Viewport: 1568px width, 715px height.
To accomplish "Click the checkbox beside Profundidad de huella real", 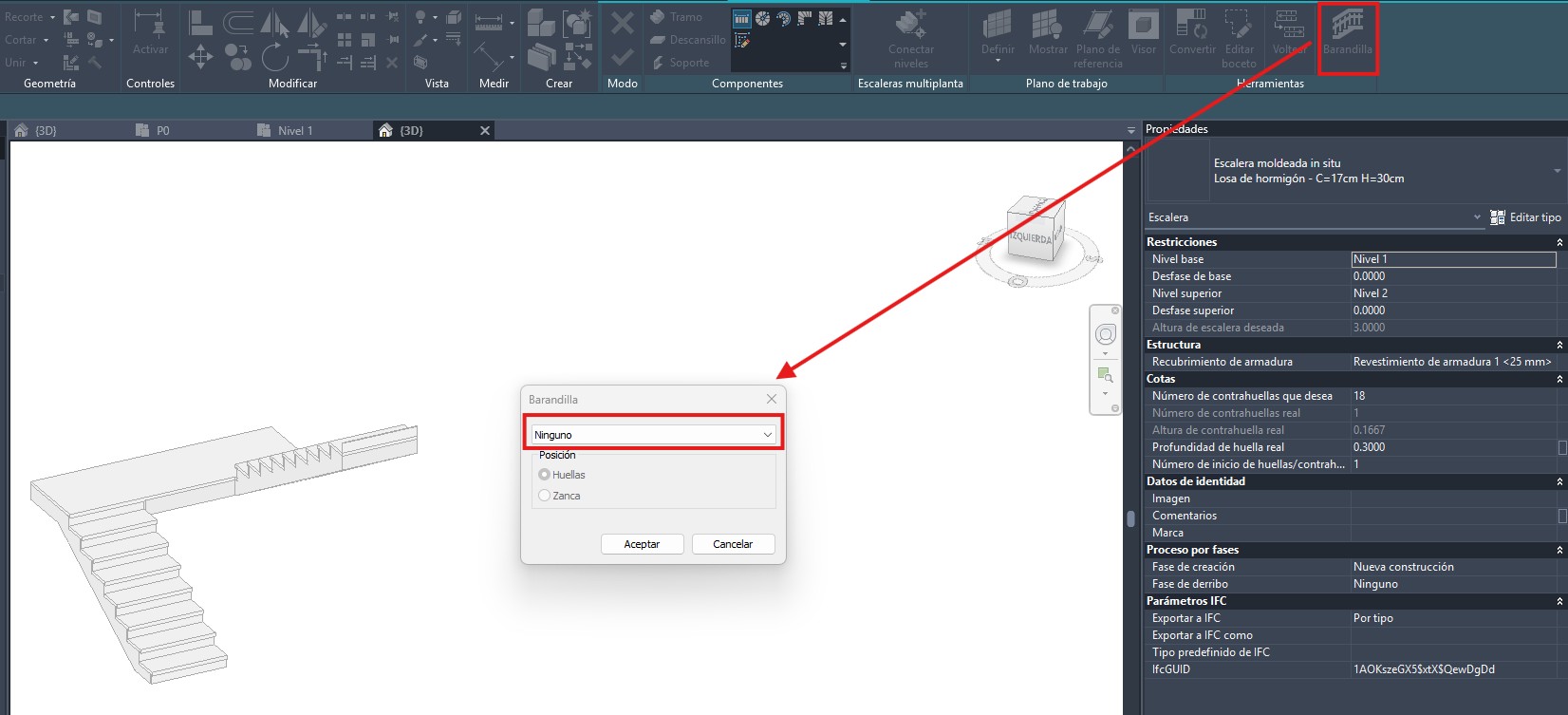I will 1561,447.
